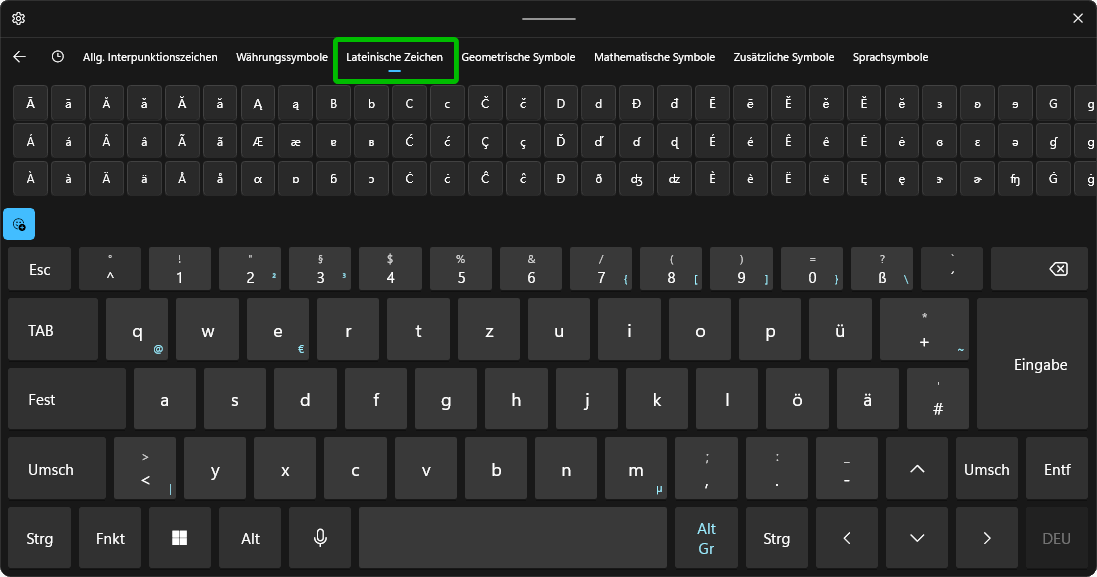Click the back arrow in symbol panel
1097x577 pixels.
[x=20, y=57]
